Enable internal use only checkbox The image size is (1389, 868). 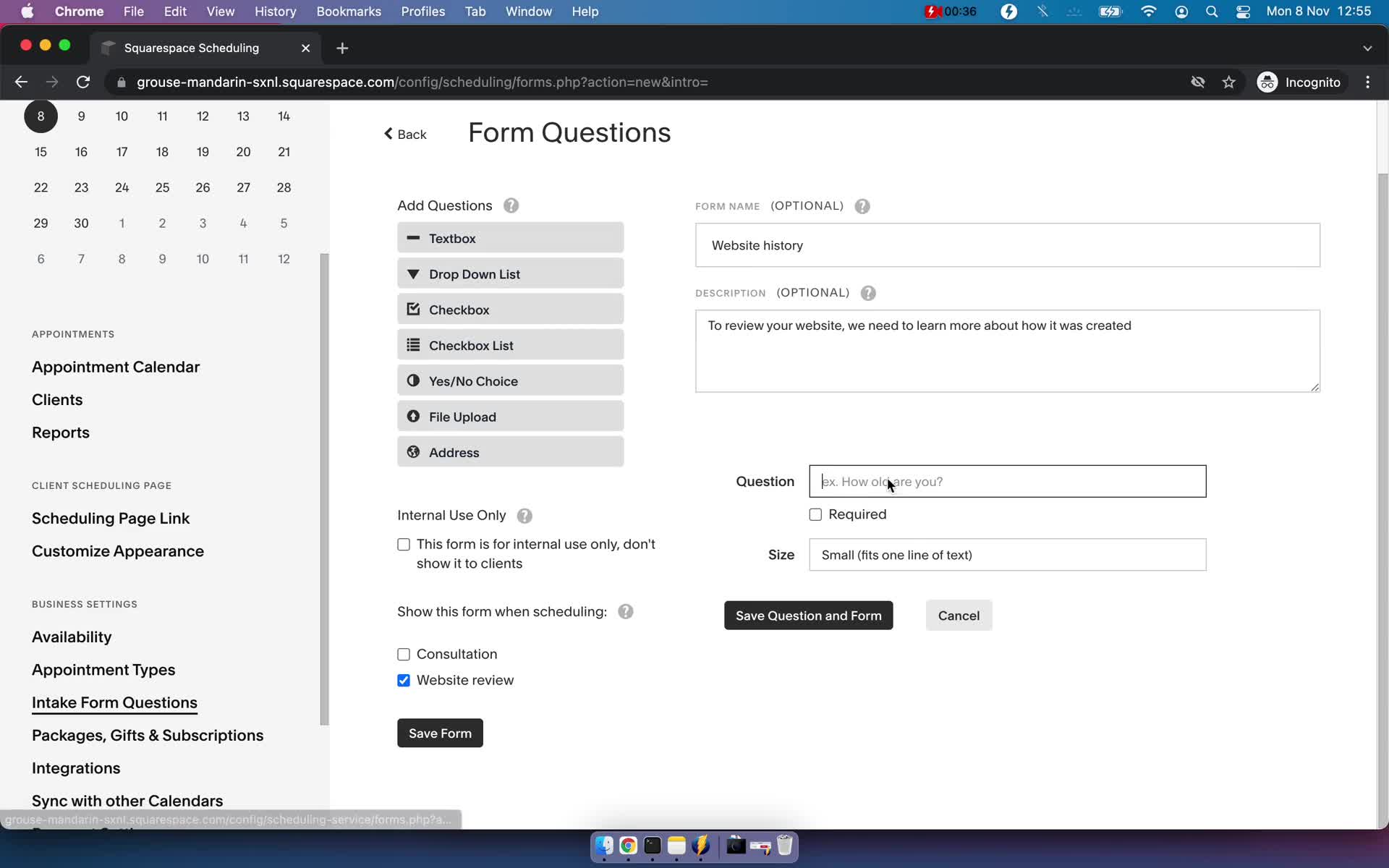404,545
